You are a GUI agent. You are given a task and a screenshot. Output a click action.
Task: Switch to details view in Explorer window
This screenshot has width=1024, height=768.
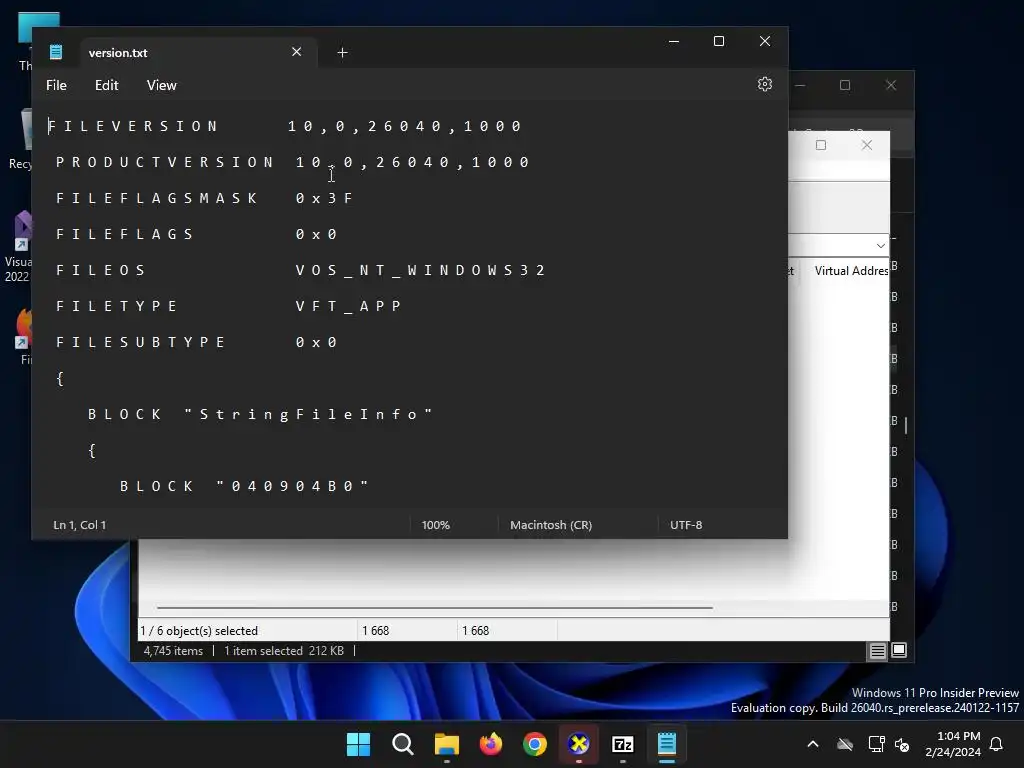877,650
